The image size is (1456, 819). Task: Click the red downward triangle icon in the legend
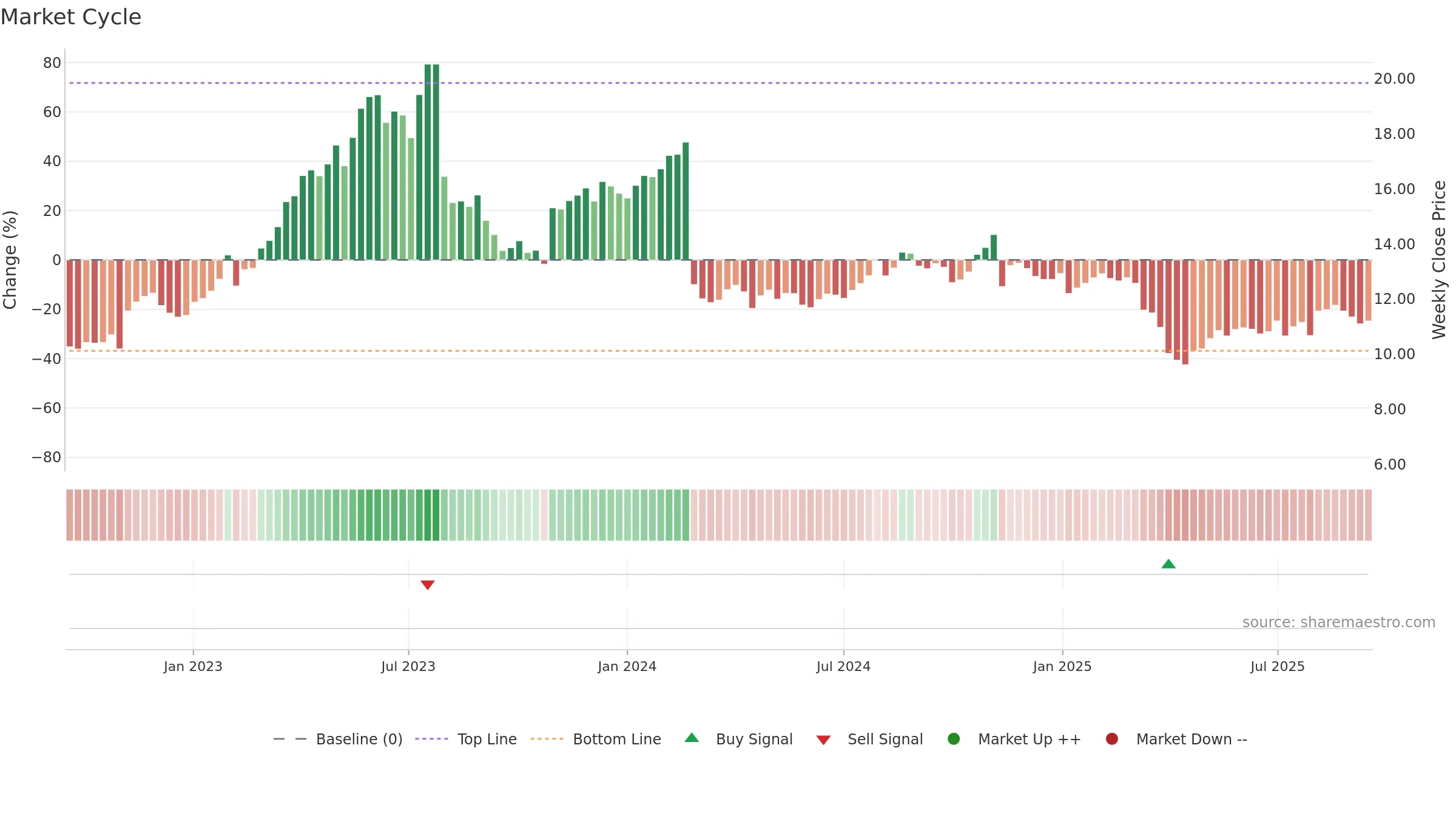click(x=823, y=740)
